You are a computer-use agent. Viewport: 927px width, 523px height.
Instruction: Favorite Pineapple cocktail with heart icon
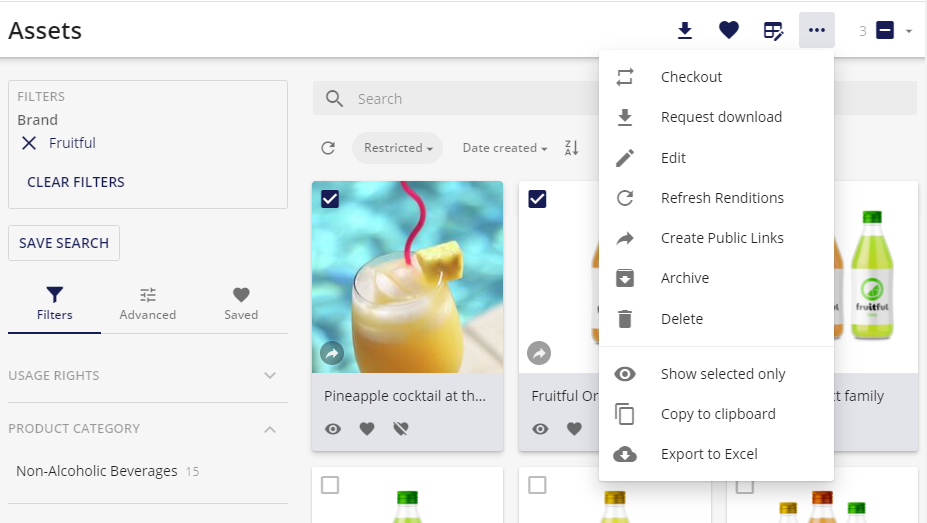[x=367, y=429]
